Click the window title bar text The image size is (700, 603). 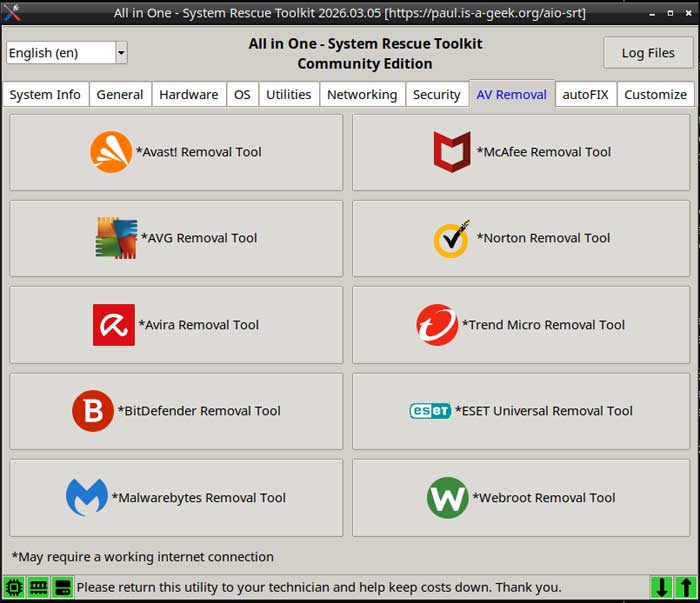click(350, 12)
